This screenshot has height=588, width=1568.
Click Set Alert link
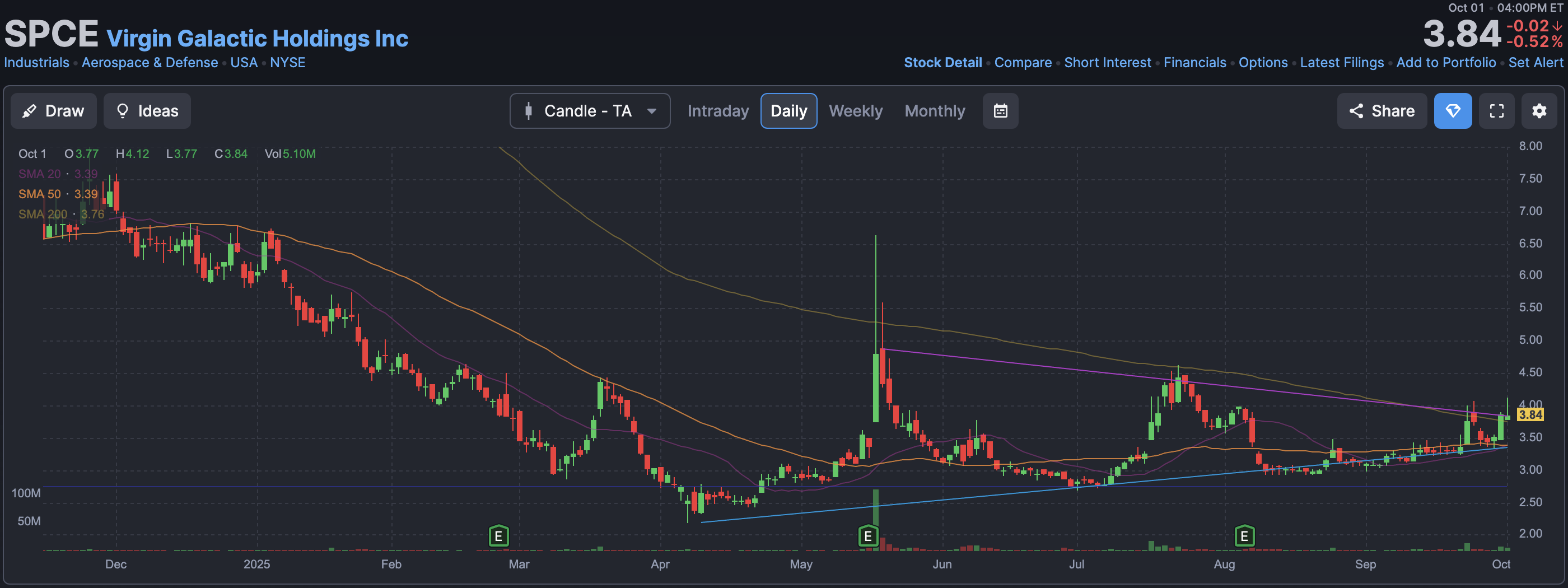coord(1535,63)
